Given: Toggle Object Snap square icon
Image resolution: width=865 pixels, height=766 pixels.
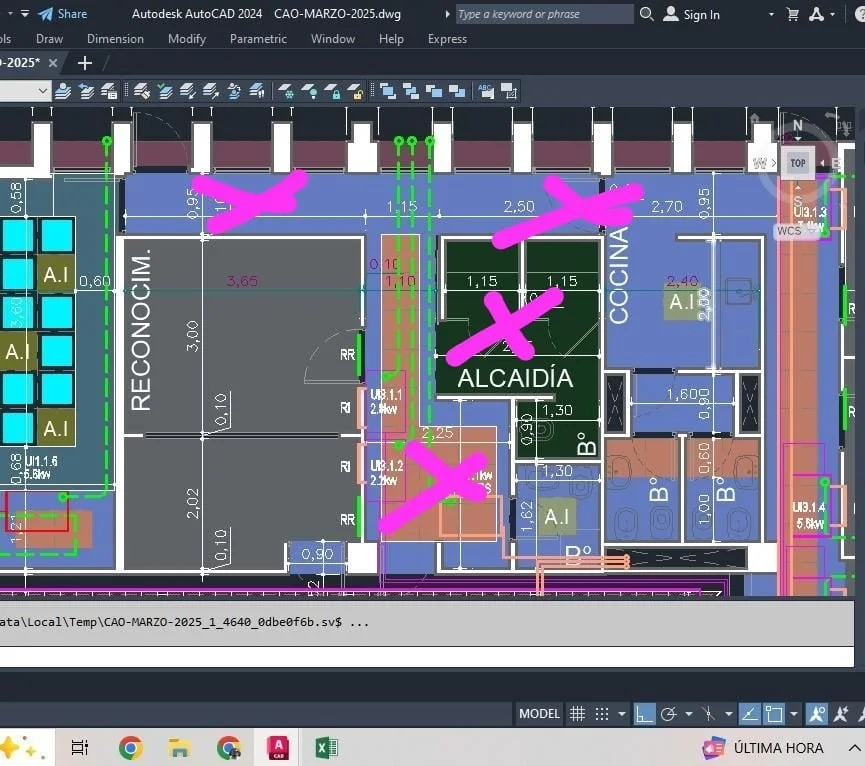Looking at the screenshot, I should tap(774, 714).
